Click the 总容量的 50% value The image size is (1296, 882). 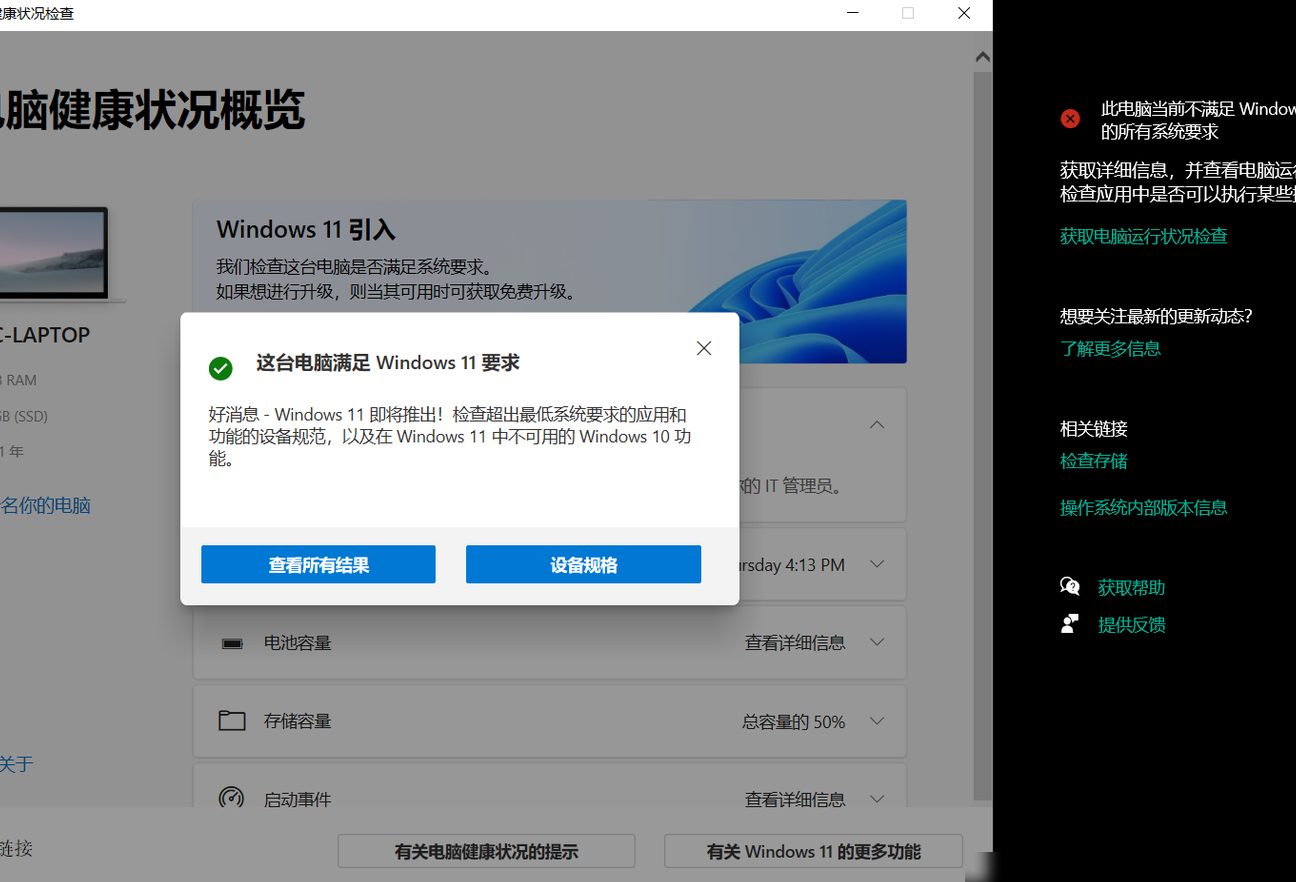(x=794, y=722)
